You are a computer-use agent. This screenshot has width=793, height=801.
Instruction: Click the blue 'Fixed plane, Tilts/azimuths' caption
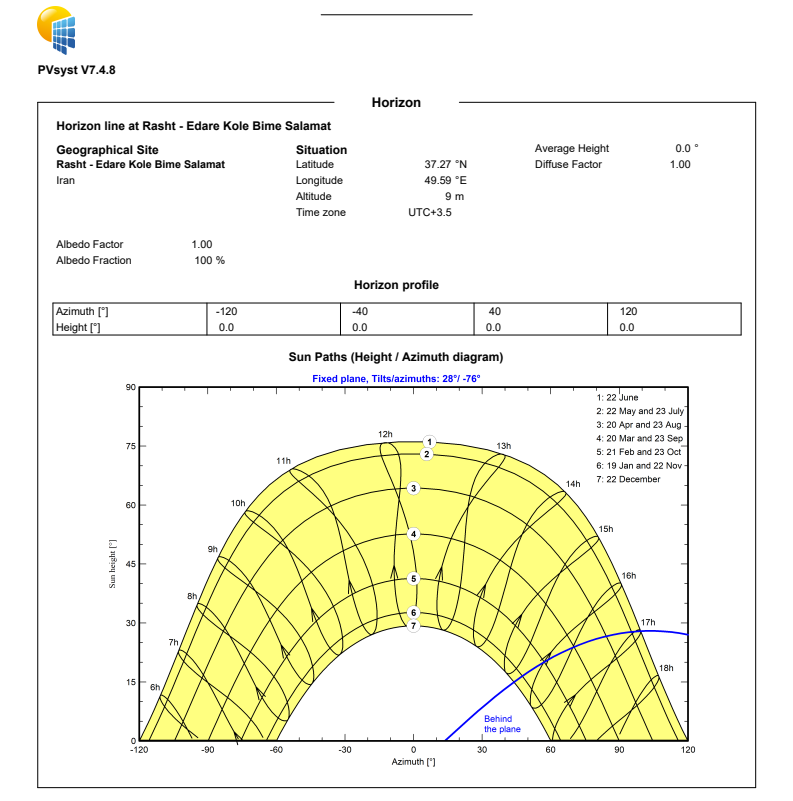click(x=396, y=379)
